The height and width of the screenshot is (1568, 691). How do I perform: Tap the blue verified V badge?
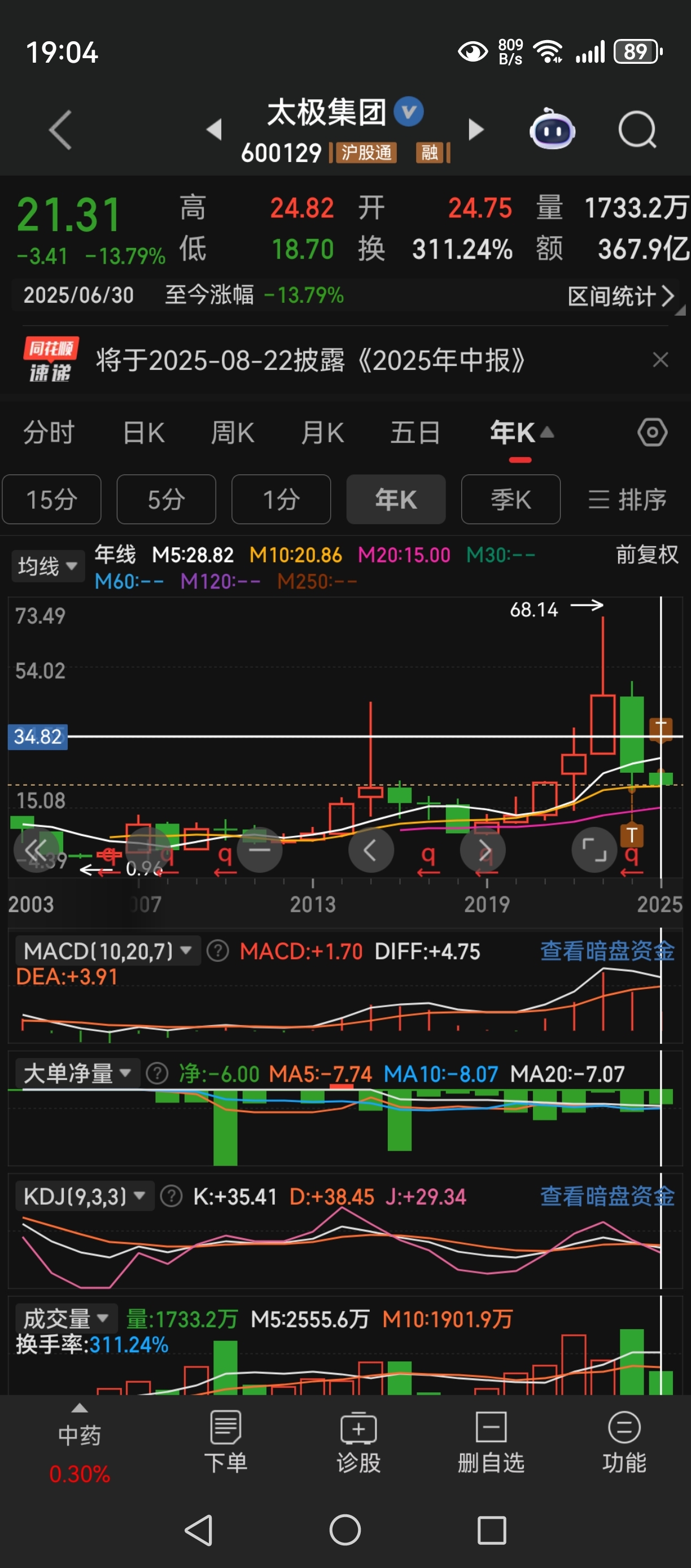(409, 111)
